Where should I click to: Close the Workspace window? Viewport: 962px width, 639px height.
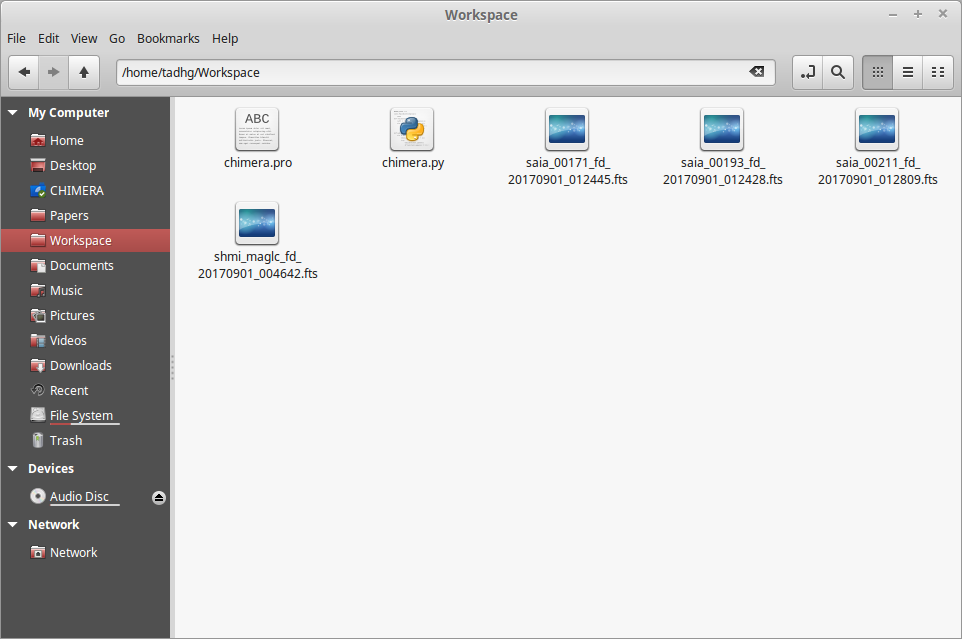point(943,13)
